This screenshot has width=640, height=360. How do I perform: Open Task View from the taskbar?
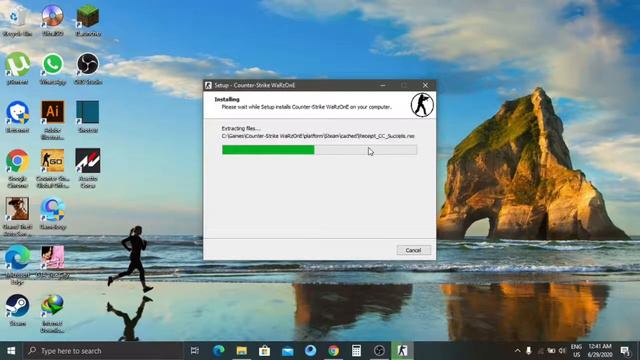click(x=195, y=351)
